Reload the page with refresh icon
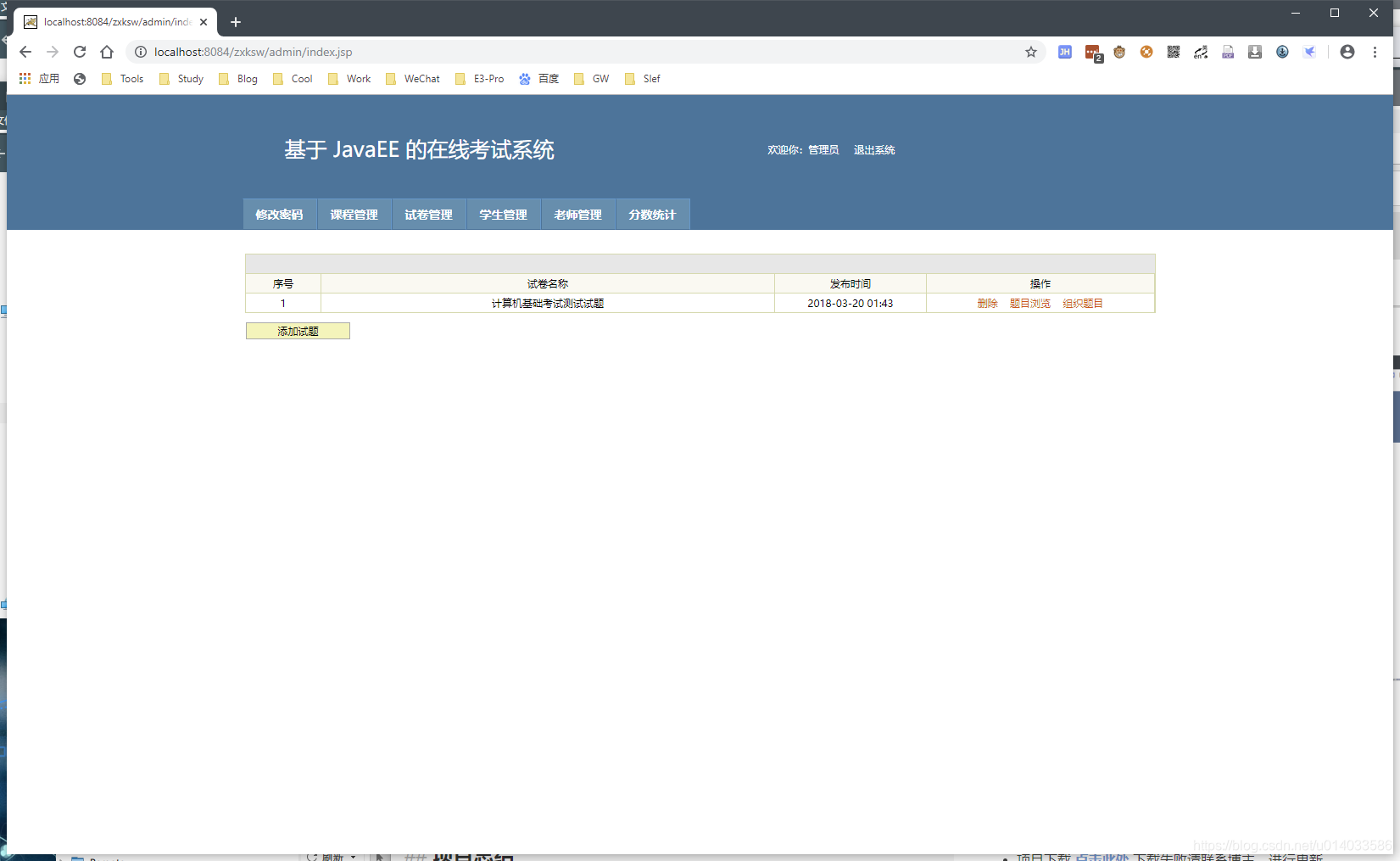This screenshot has width=1400, height=861. (80, 52)
